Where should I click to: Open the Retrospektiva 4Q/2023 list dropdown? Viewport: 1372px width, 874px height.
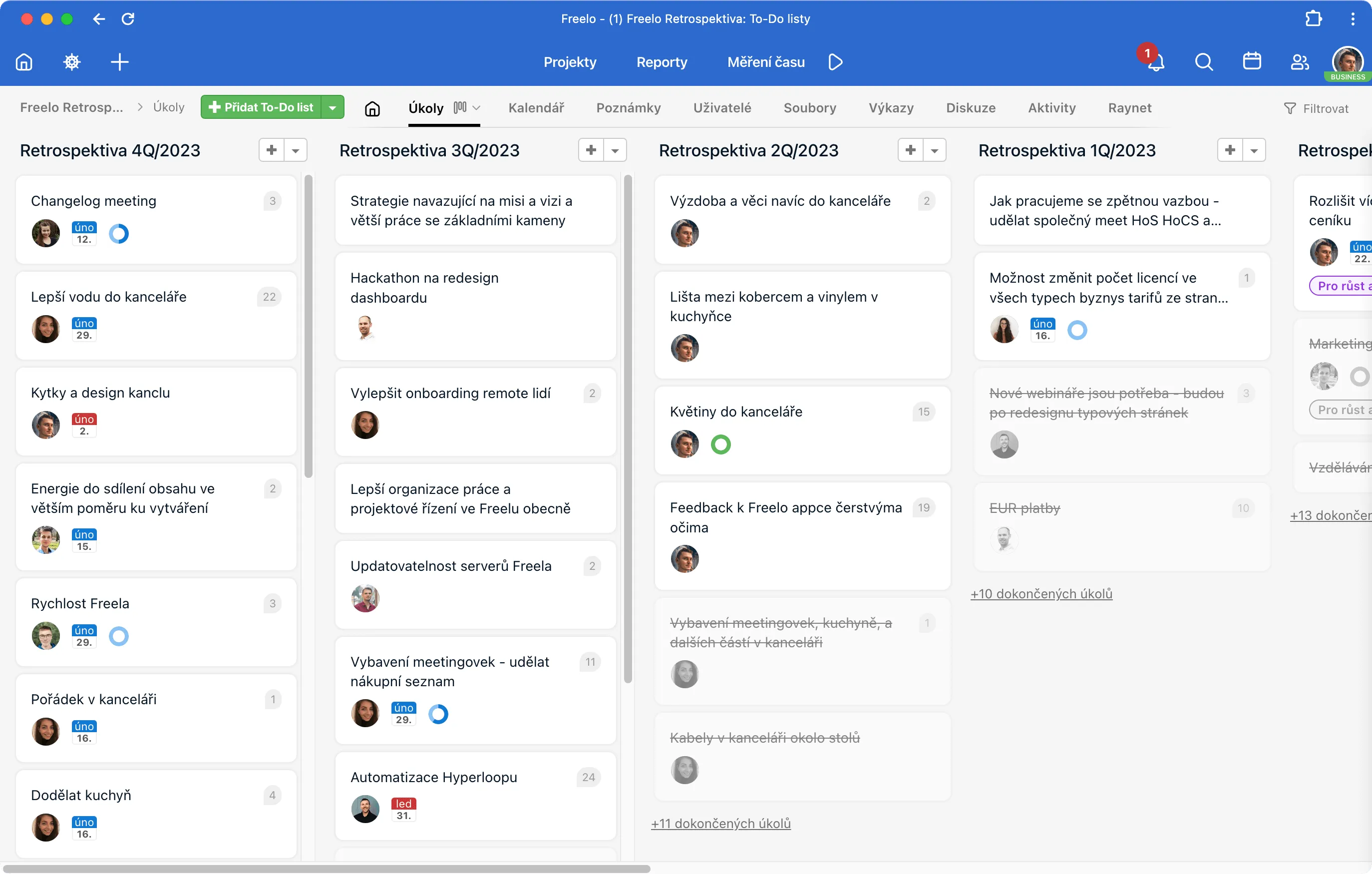[296, 150]
